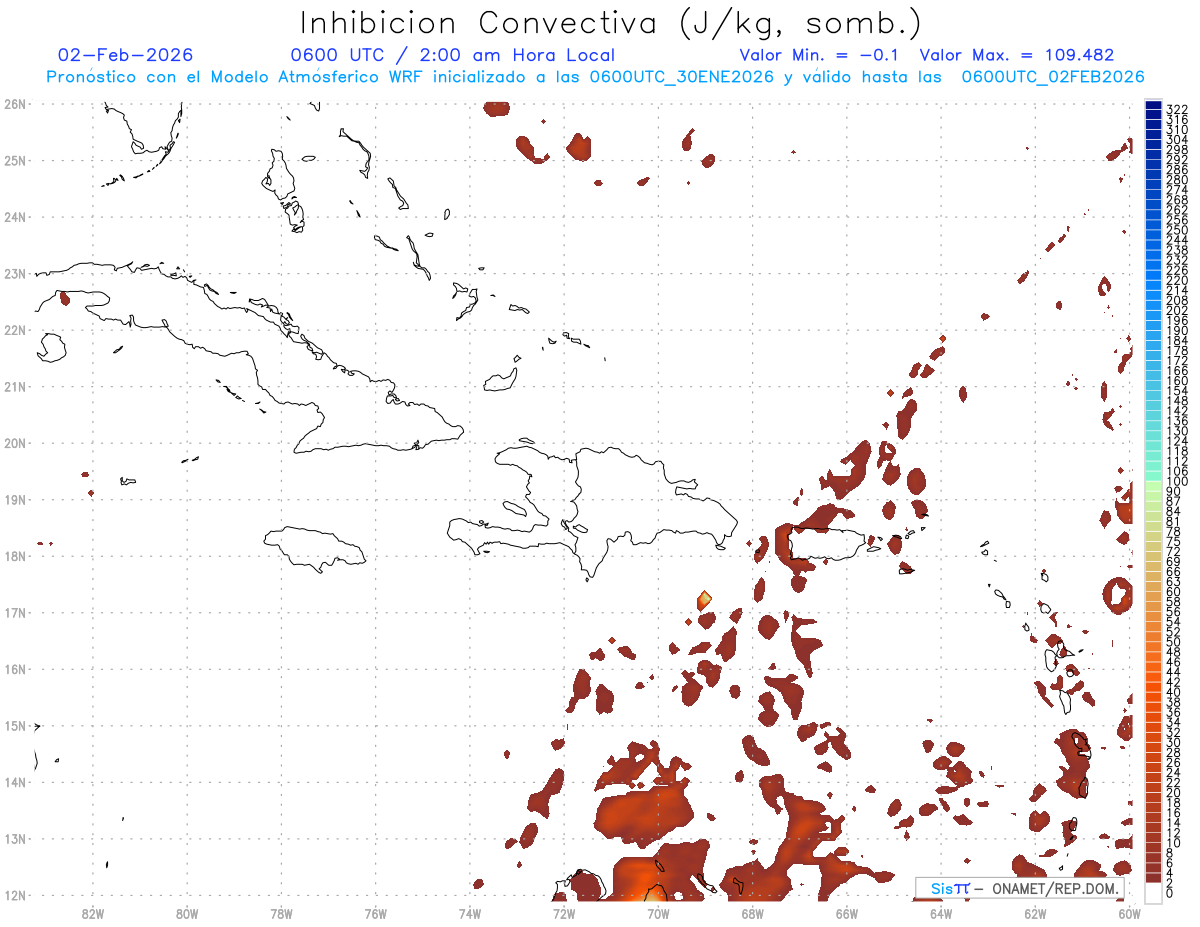Click the '60W' longitude label
Viewport: 1200px width, 927px height.
(1130, 912)
